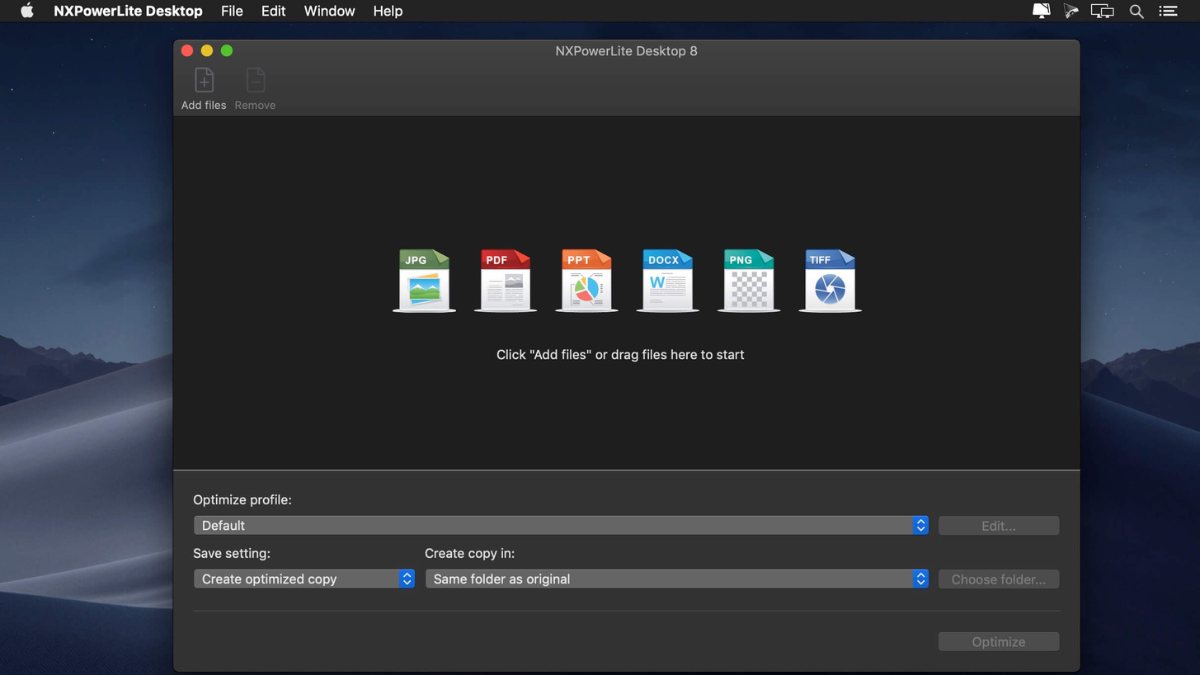The image size is (1200, 675).
Task: Click the drag files here drop area text
Action: coord(620,355)
